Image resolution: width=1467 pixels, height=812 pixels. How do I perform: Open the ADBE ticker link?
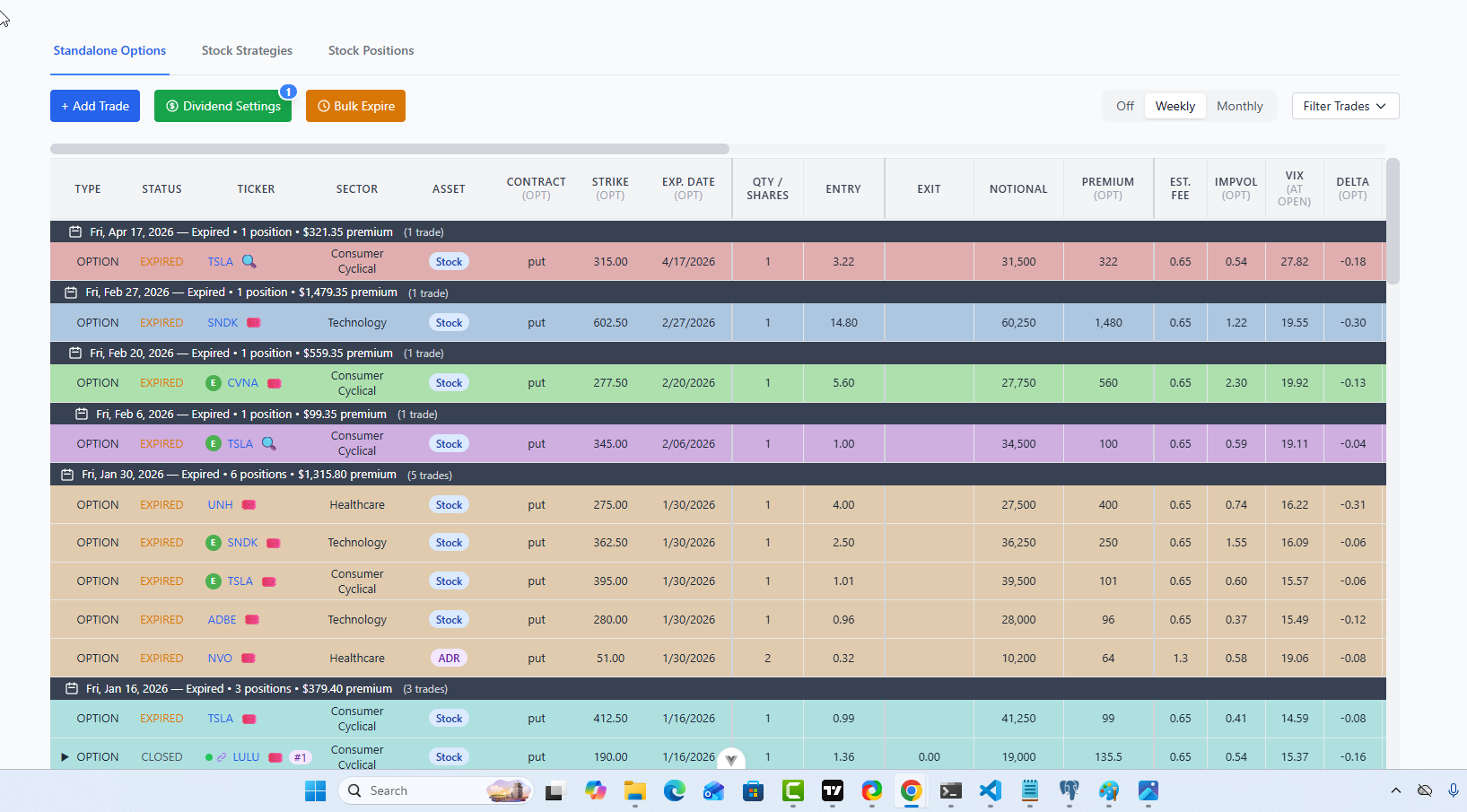(x=222, y=620)
